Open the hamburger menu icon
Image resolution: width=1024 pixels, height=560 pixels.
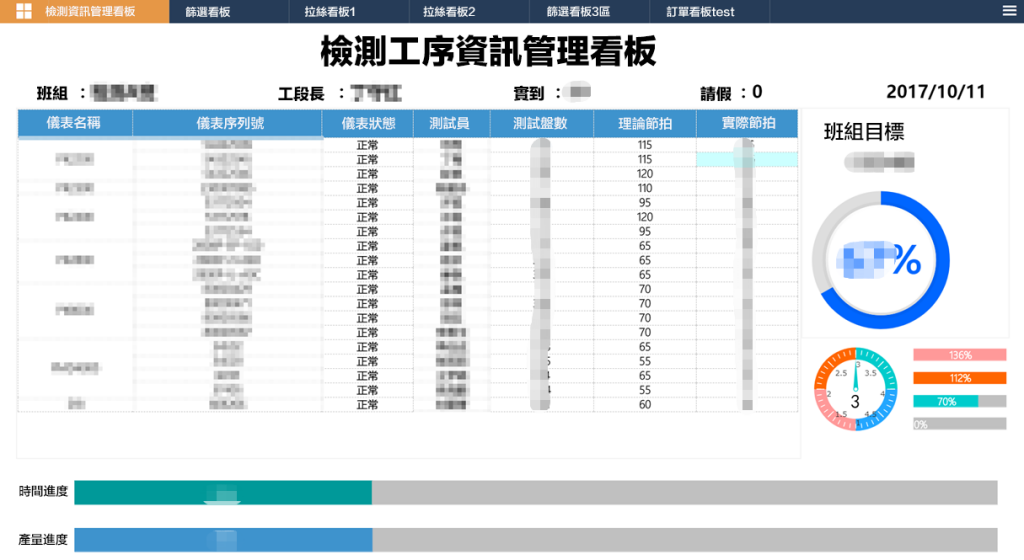click(1010, 10)
